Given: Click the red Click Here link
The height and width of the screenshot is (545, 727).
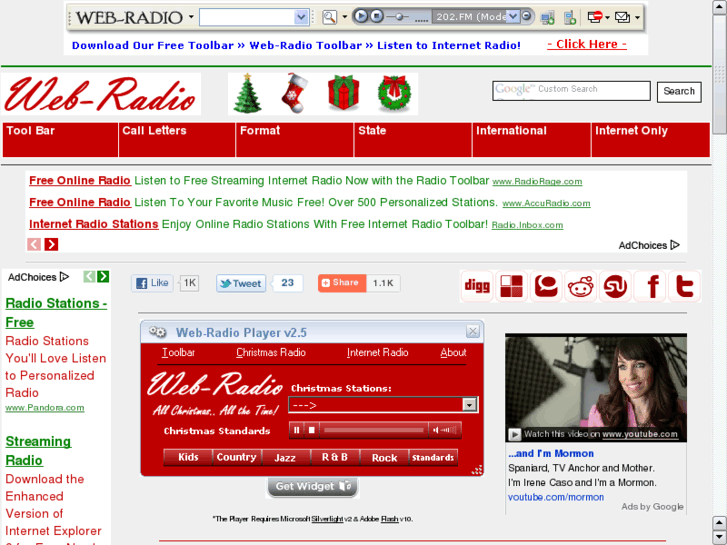Looking at the screenshot, I should [x=587, y=44].
